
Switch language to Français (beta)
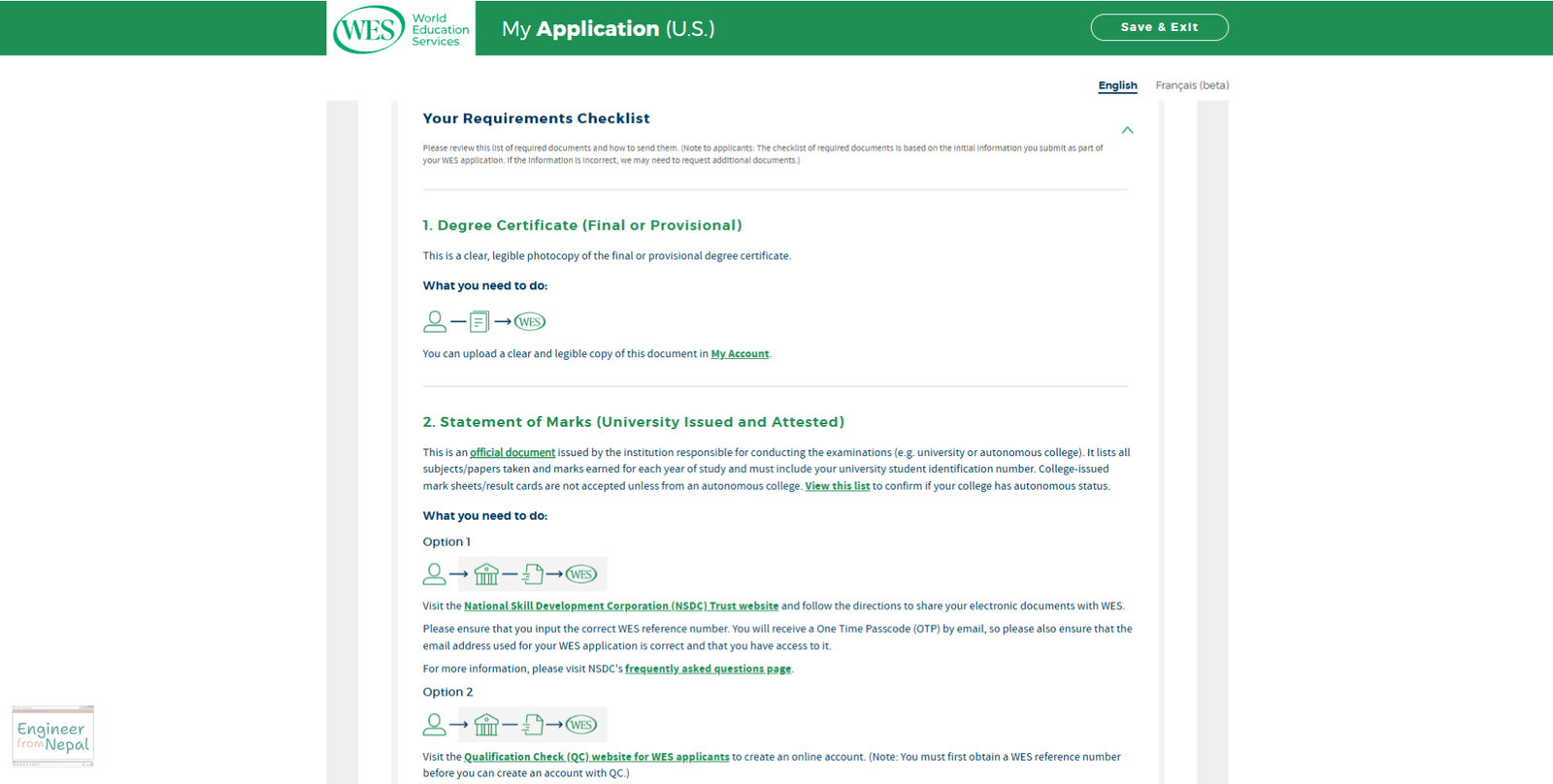[x=1192, y=85]
